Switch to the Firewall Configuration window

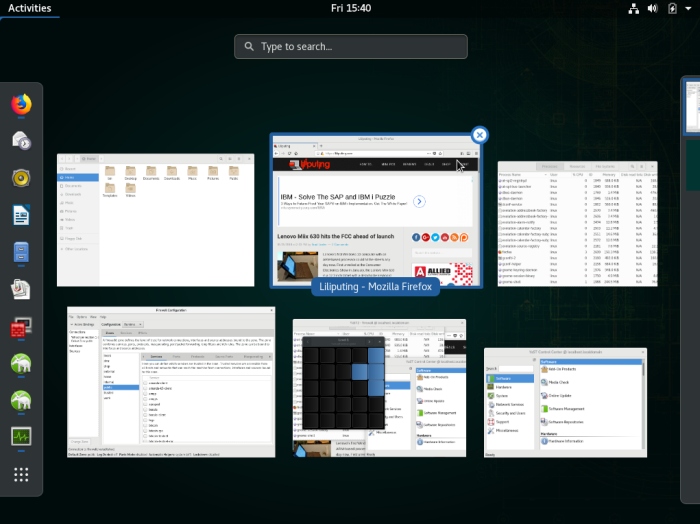pos(170,382)
